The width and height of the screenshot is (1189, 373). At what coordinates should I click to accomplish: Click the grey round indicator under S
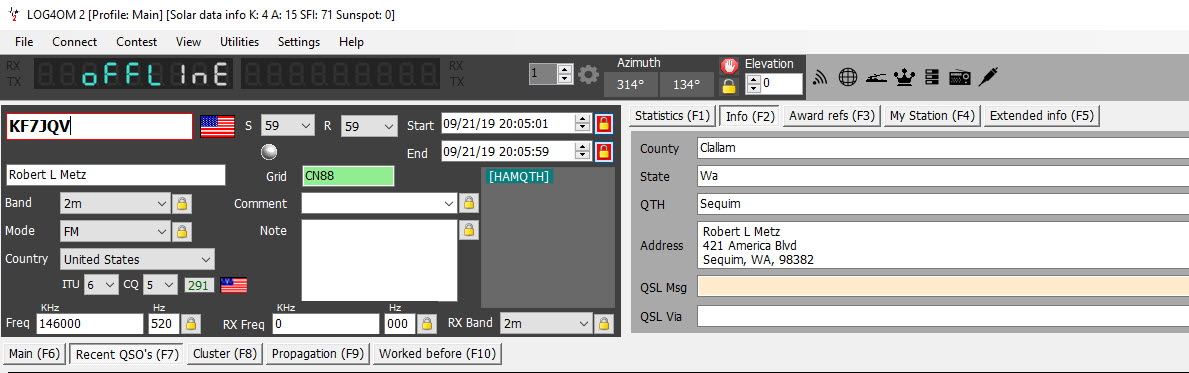point(268,152)
